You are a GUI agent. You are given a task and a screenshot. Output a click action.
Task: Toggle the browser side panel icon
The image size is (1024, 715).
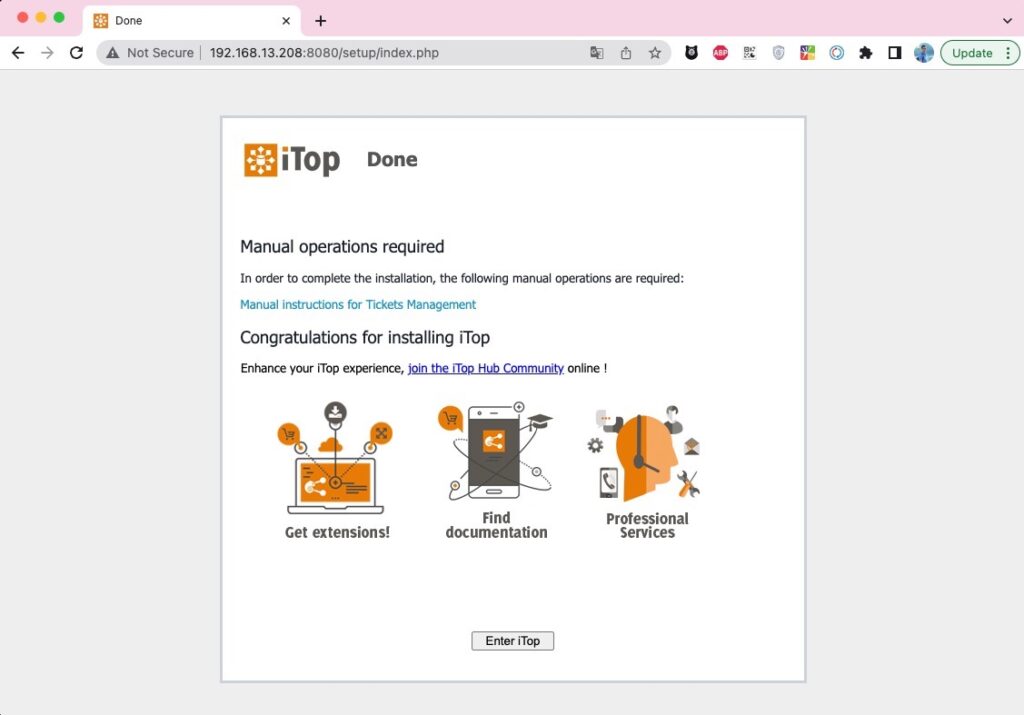[x=895, y=53]
